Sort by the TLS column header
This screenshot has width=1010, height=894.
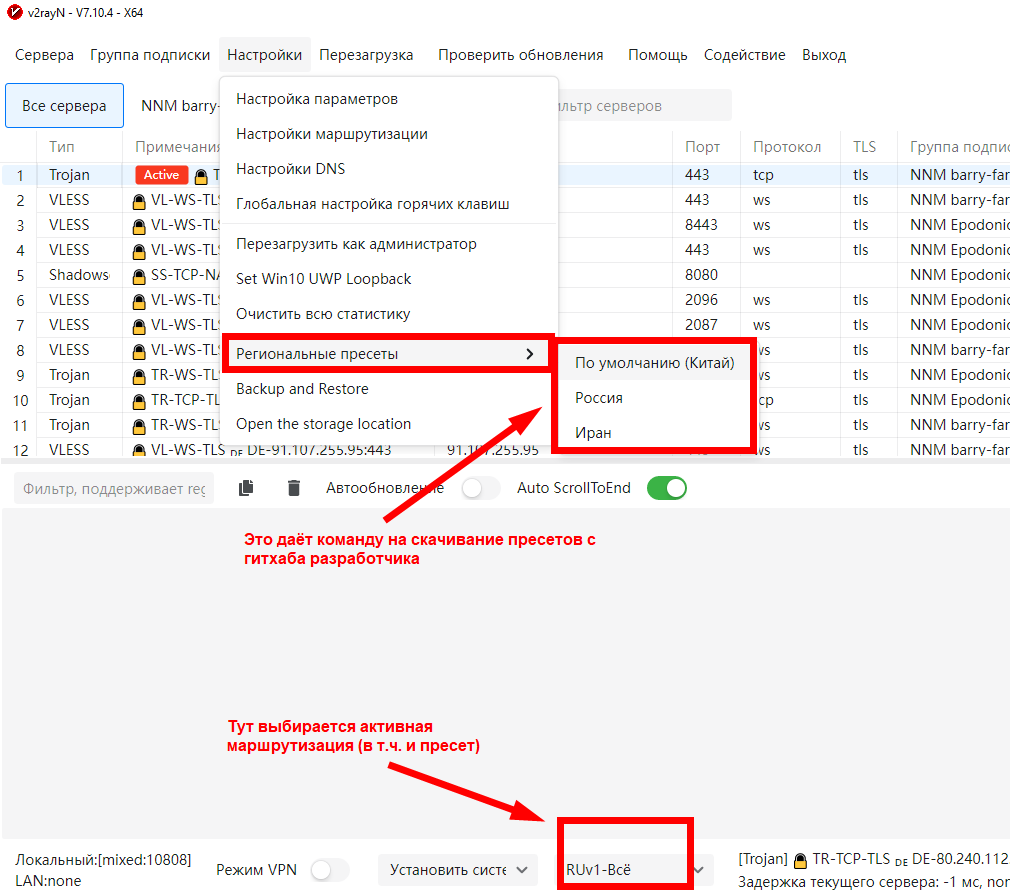868,147
